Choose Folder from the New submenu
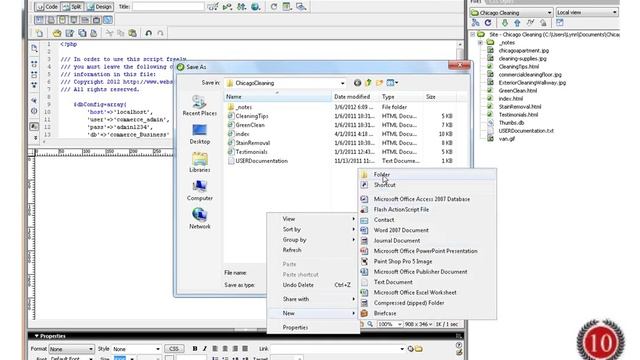 (x=427, y=175)
